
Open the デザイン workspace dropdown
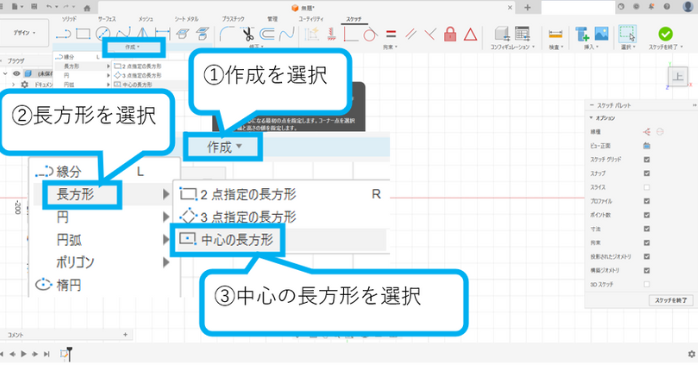tap(24, 33)
